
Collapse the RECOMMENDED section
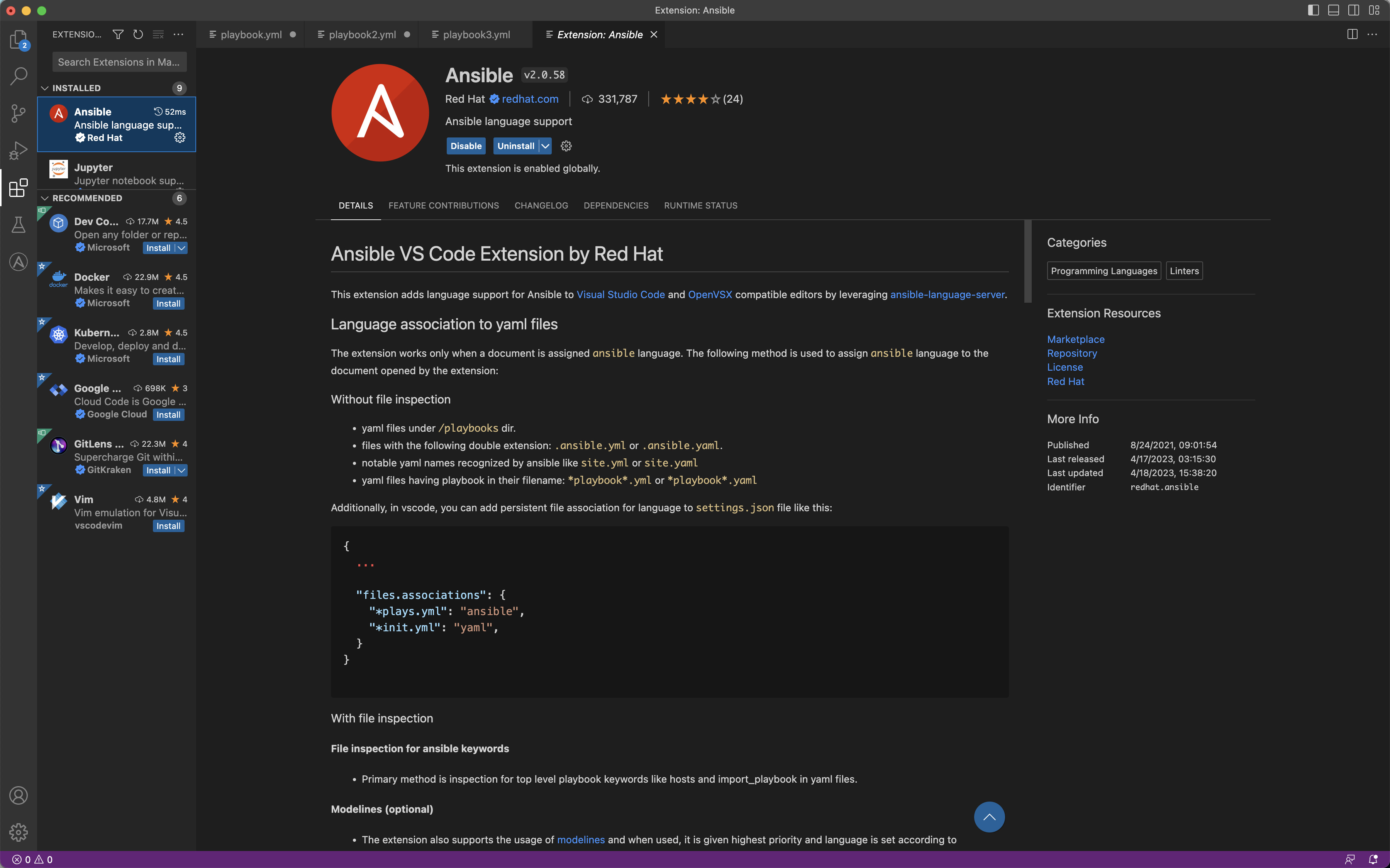pos(45,198)
